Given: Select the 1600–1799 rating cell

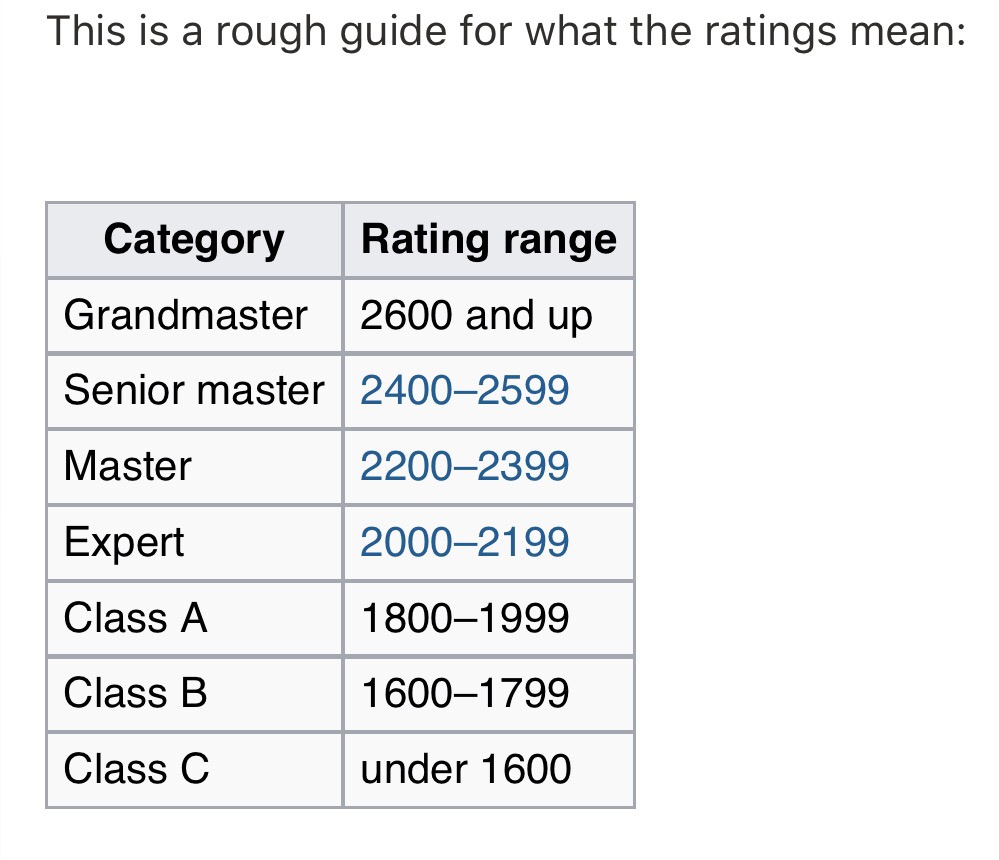Looking at the screenshot, I should point(465,694).
